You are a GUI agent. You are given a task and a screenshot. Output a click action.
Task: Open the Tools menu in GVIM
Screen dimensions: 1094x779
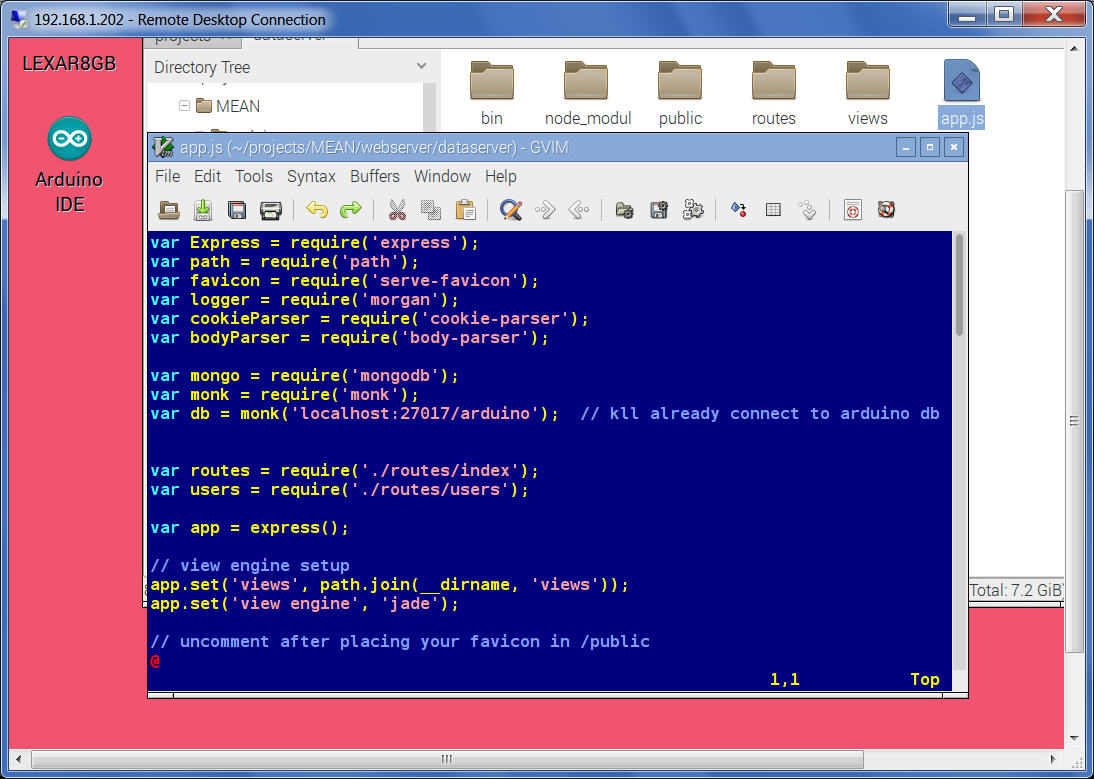[x=254, y=176]
